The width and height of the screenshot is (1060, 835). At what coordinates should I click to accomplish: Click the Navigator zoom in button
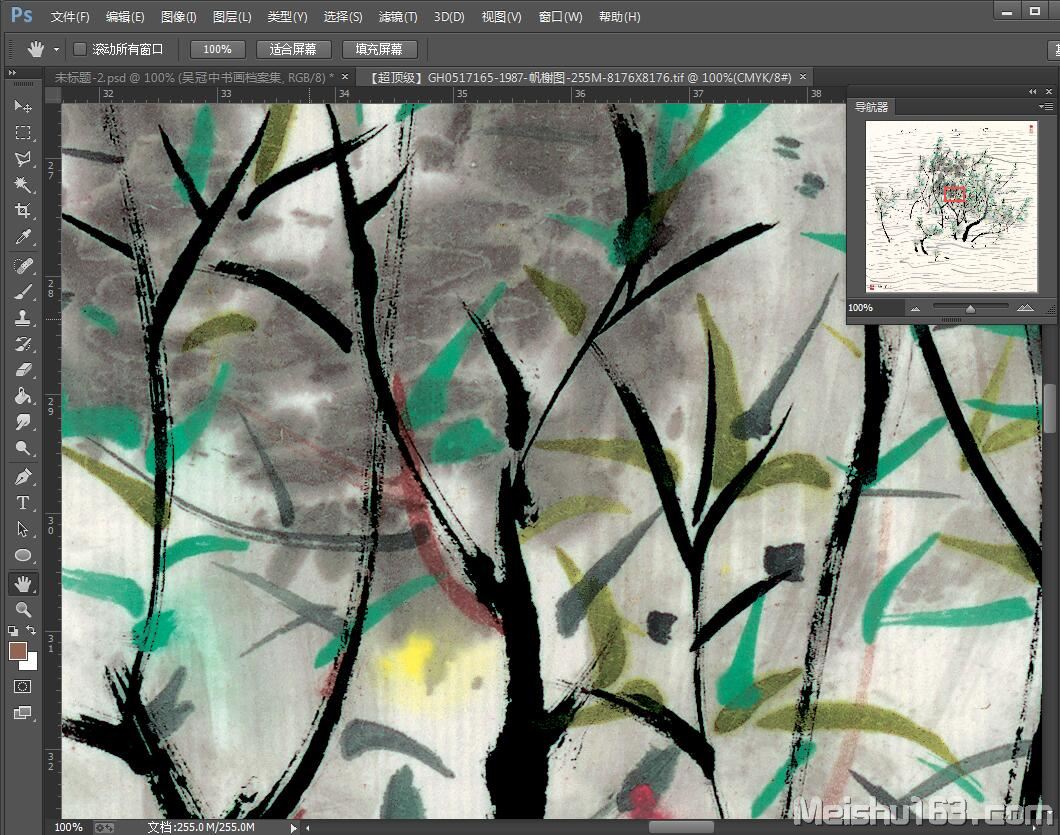click(1025, 308)
